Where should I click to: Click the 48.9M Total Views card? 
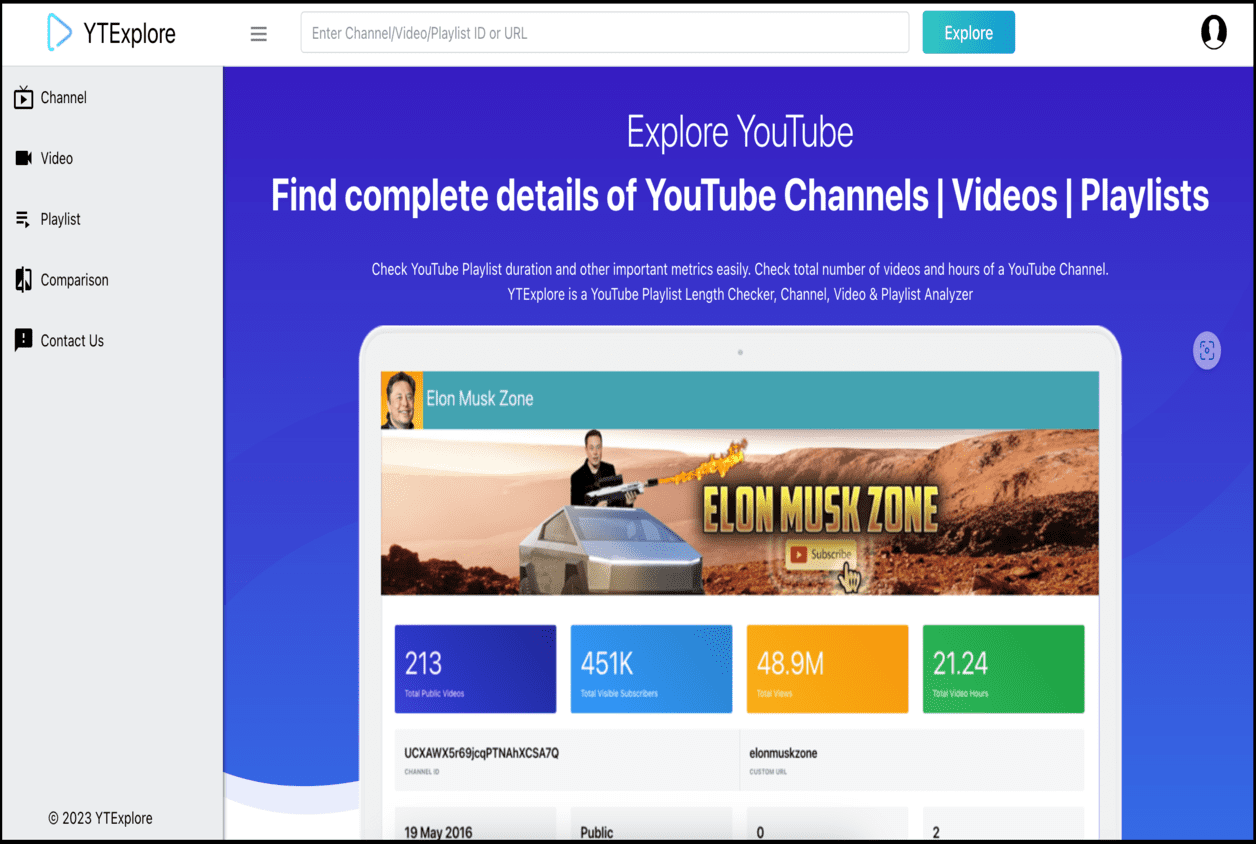tap(827, 669)
